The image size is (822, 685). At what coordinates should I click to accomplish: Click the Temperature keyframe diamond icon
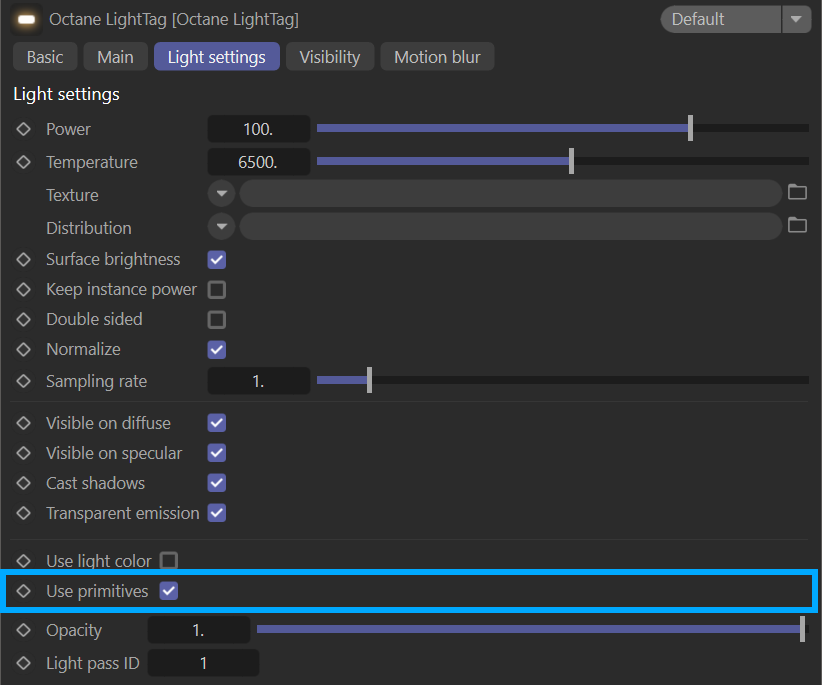(24, 162)
